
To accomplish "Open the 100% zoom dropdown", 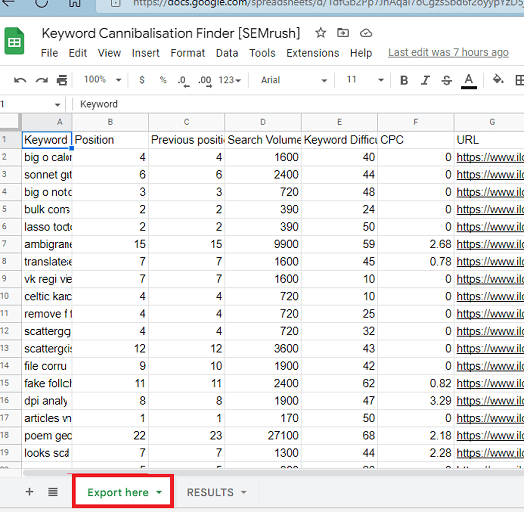I will point(102,80).
